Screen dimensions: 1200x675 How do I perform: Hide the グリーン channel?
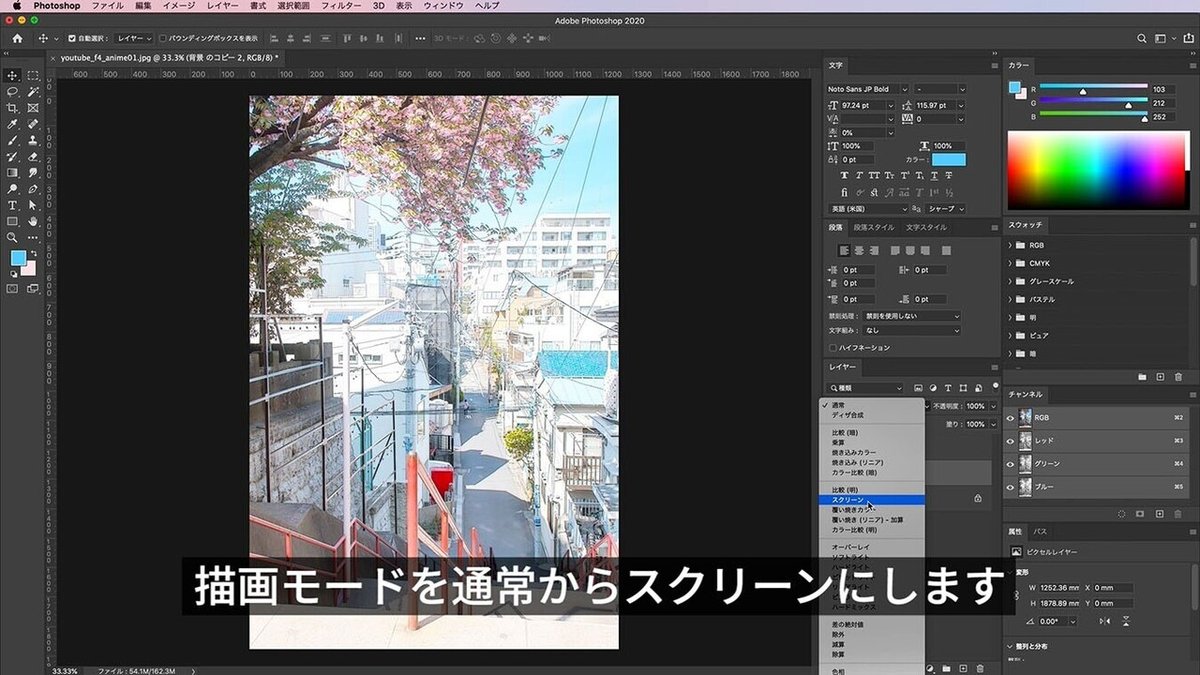(1010, 464)
